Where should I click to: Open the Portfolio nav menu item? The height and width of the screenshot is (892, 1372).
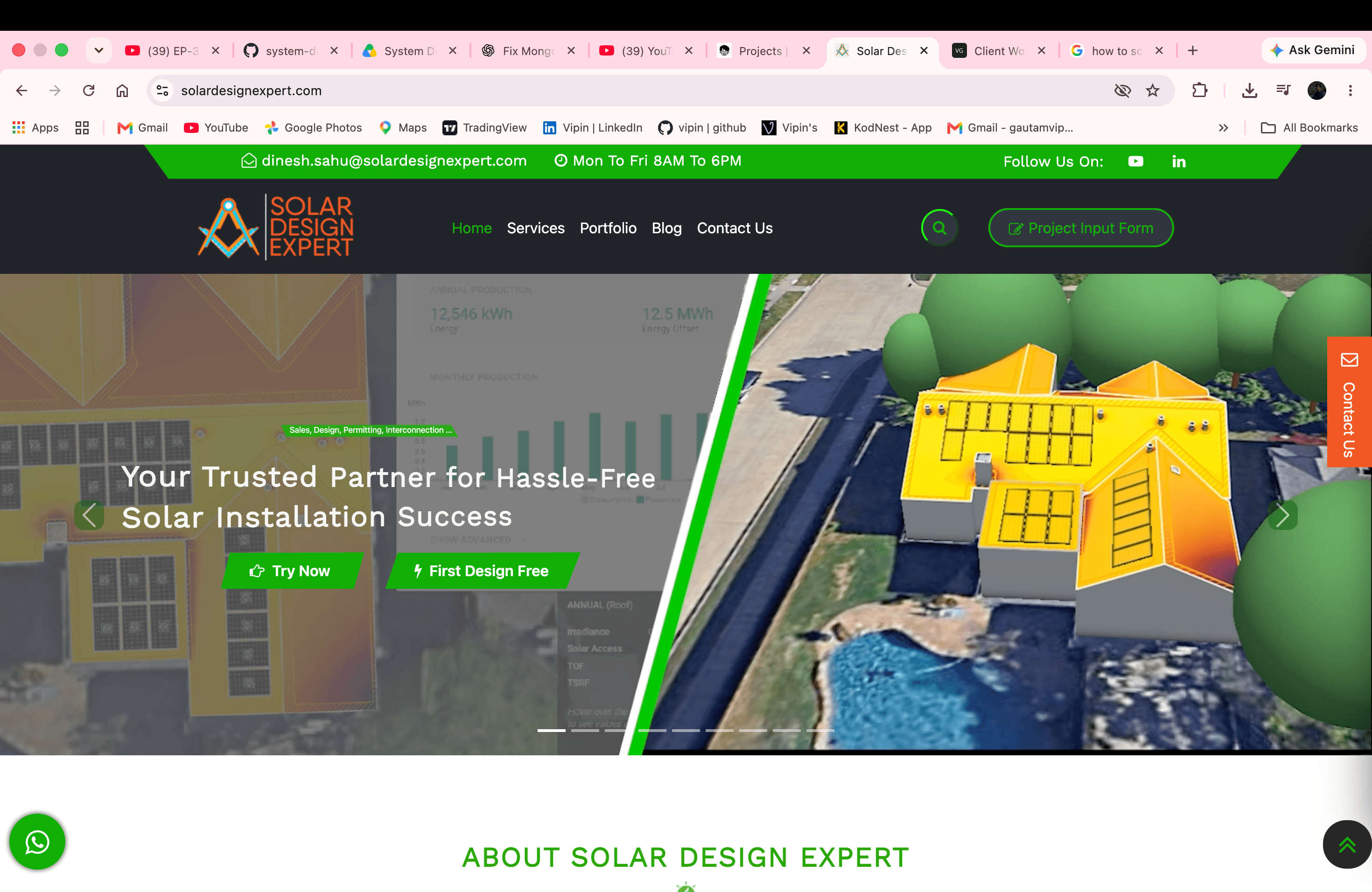[608, 228]
